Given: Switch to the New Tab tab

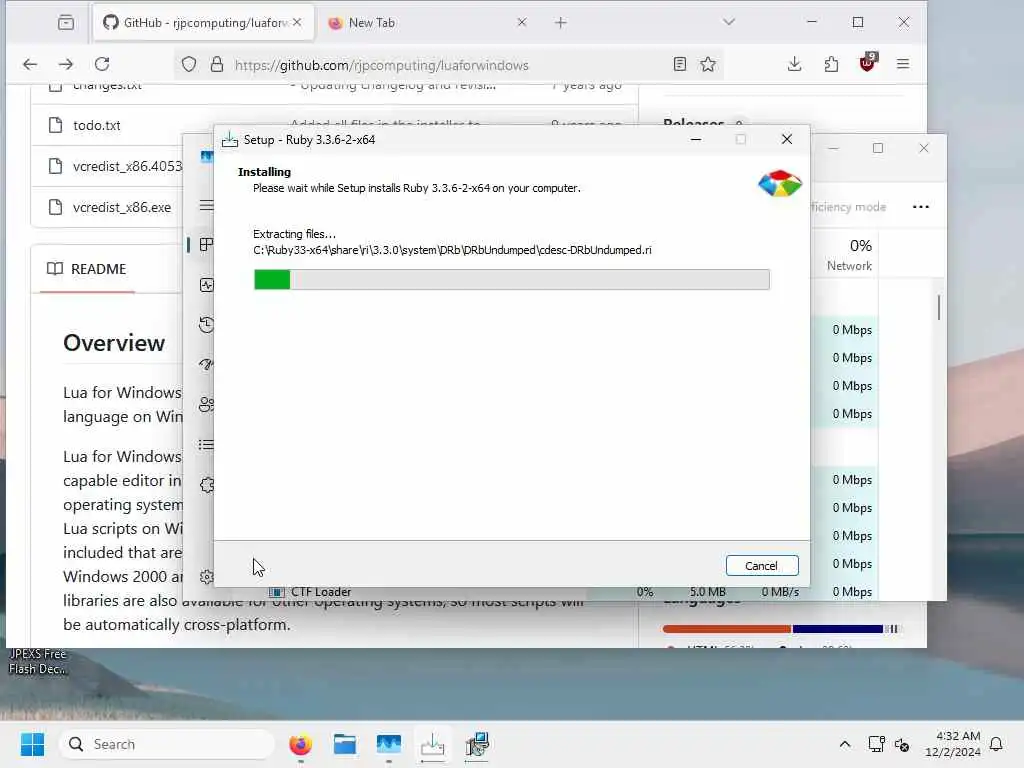Looking at the screenshot, I should click(427, 23).
